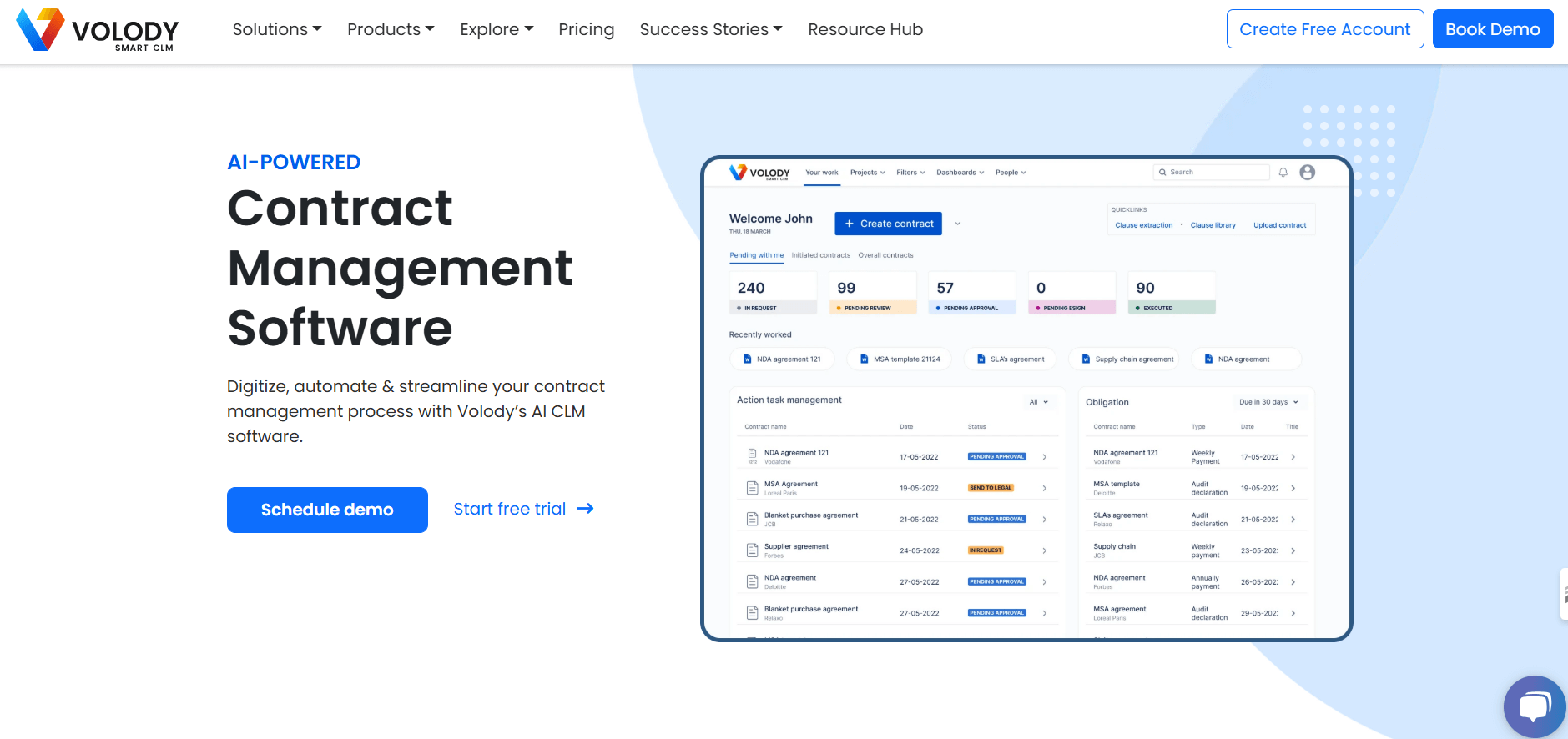Viewport: 1568px width, 739px height.
Task: Click Send to Legal status badge
Action: tap(991, 488)
